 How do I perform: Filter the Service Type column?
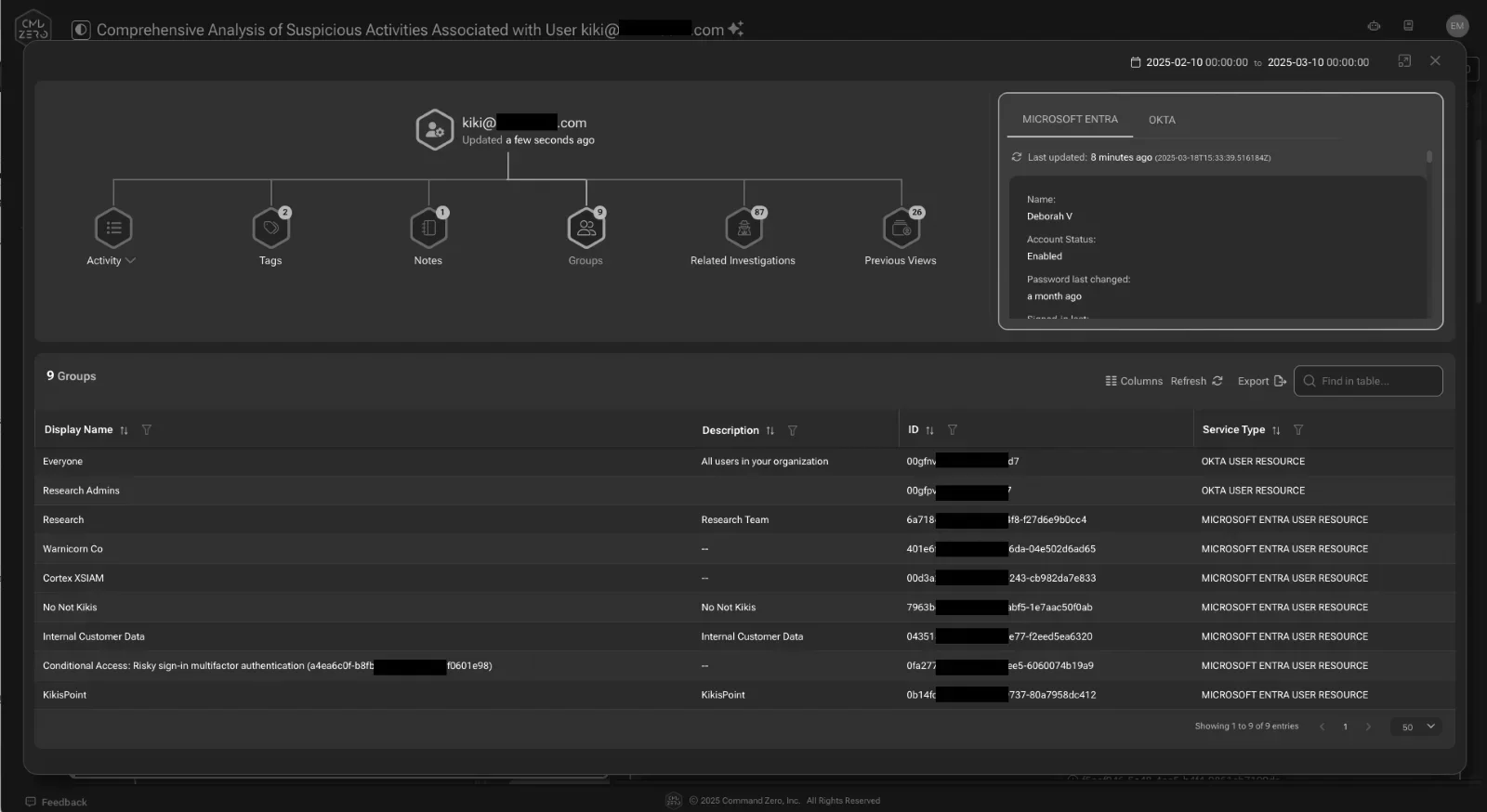coord(1298,430)
